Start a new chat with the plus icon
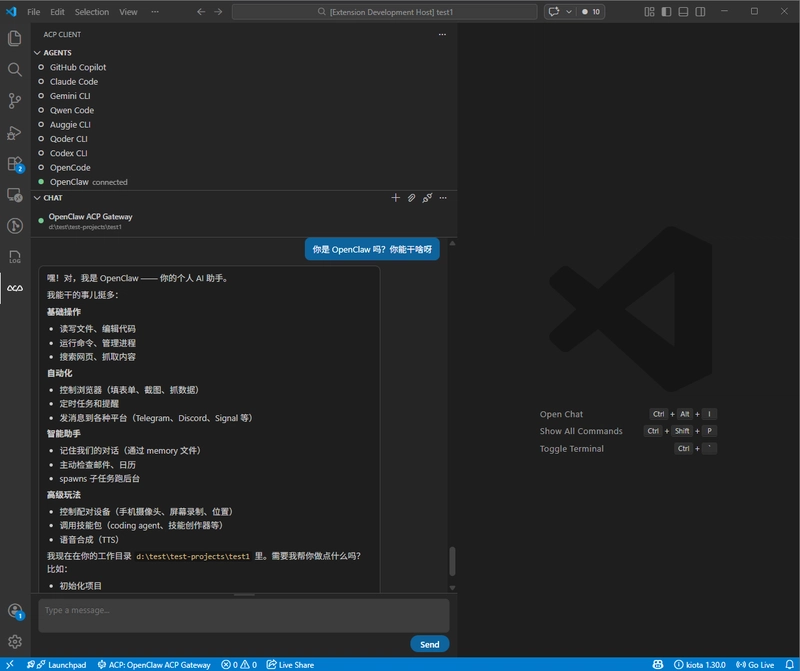 click(395, 197)
